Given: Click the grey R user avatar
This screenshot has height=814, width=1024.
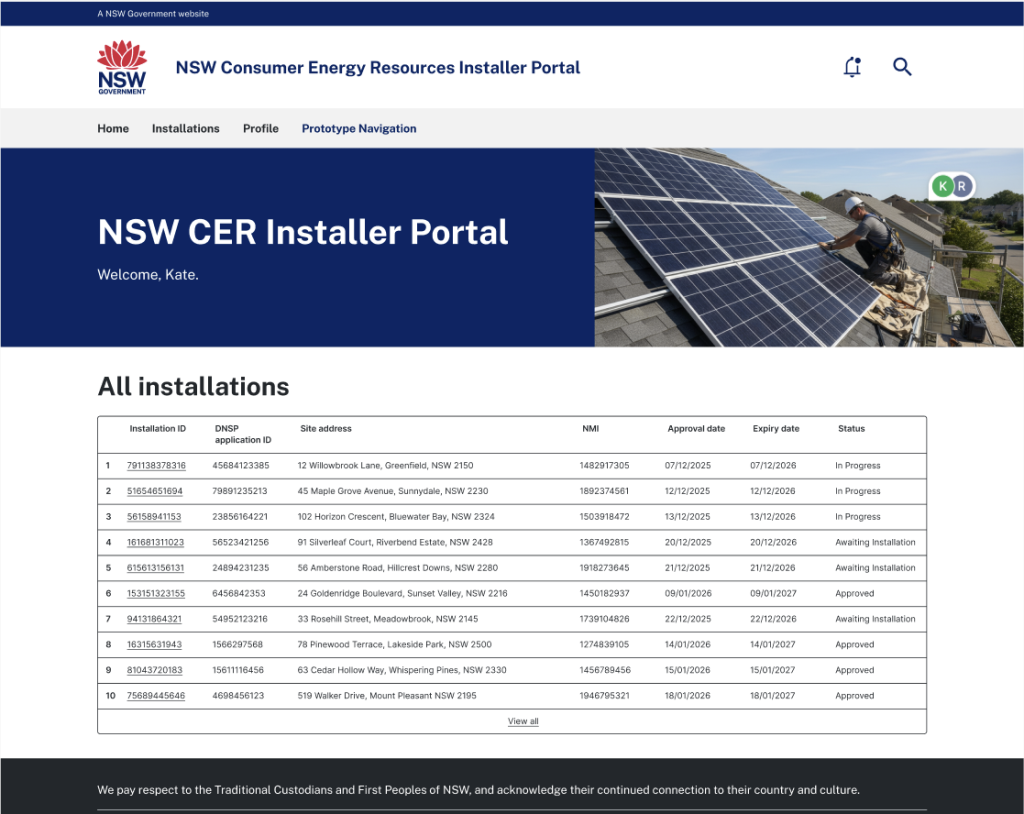Looking at the screenshot, I should [x=962, y=187].
